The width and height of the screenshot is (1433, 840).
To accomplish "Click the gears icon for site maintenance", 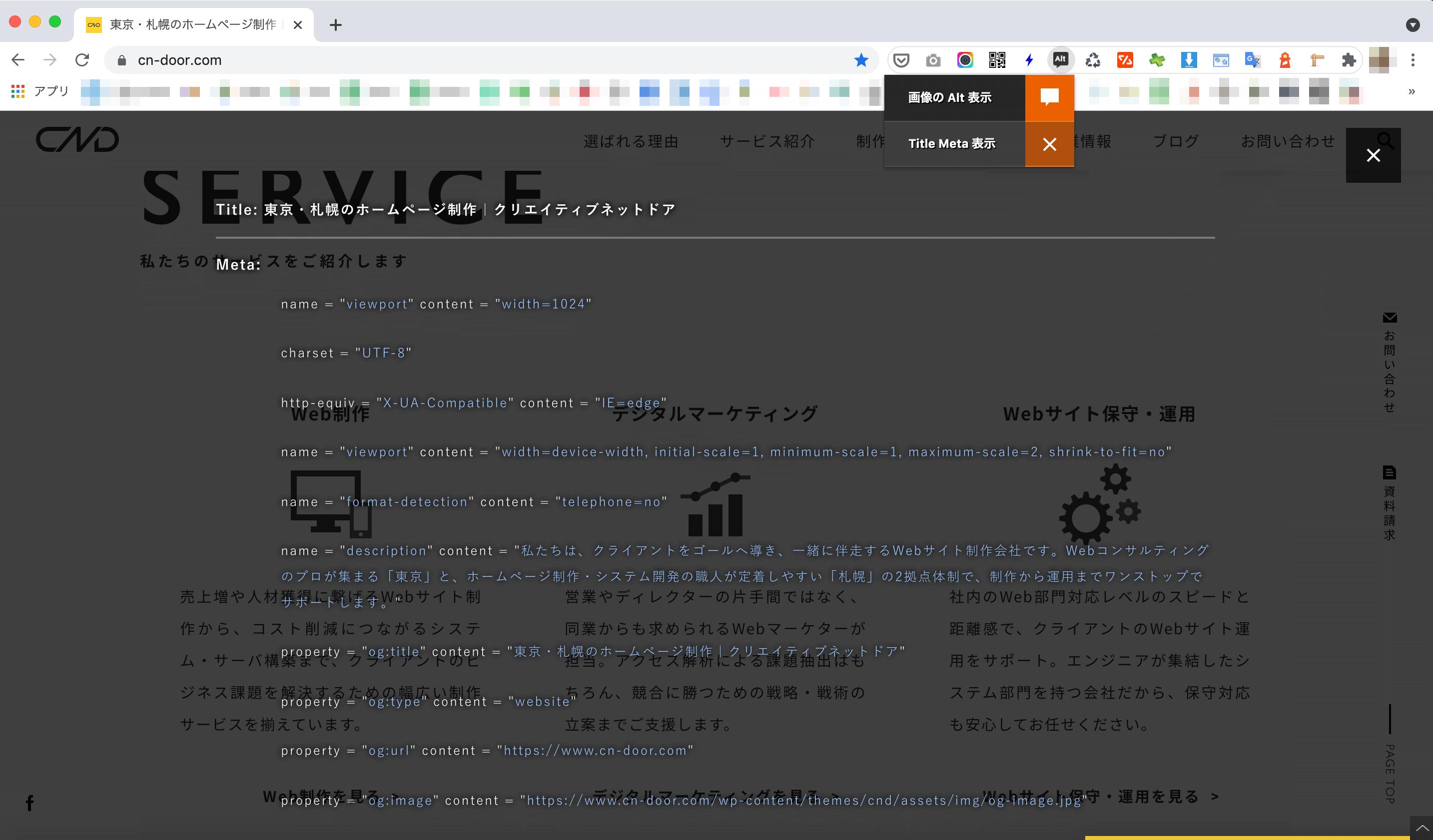I will click(1100, 504).
